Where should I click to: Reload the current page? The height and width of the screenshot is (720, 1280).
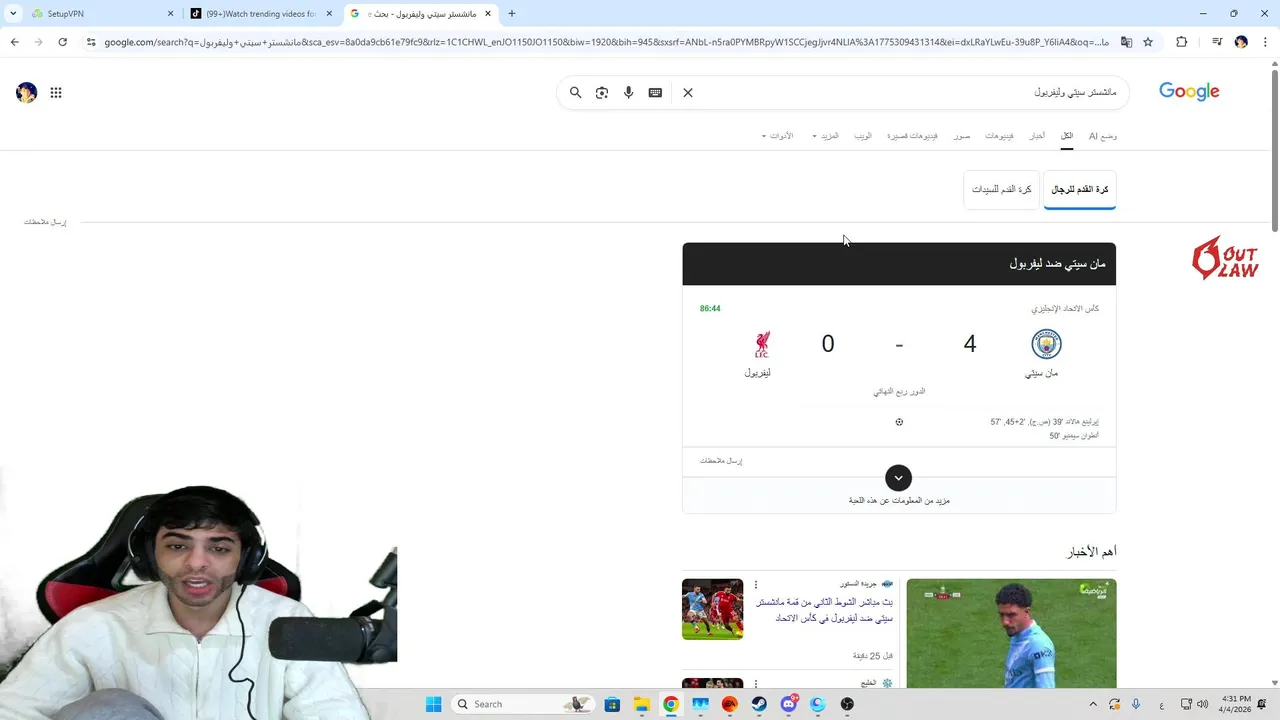[x=62, y=42]
